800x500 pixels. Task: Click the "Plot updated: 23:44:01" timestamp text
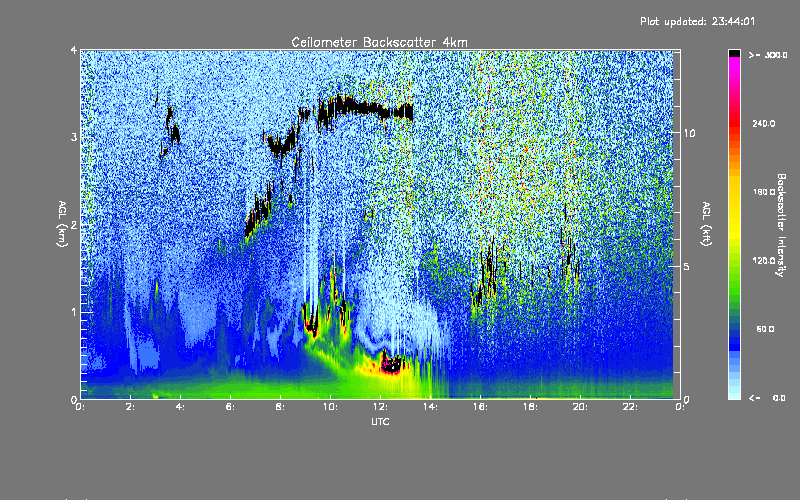point(697,21)
